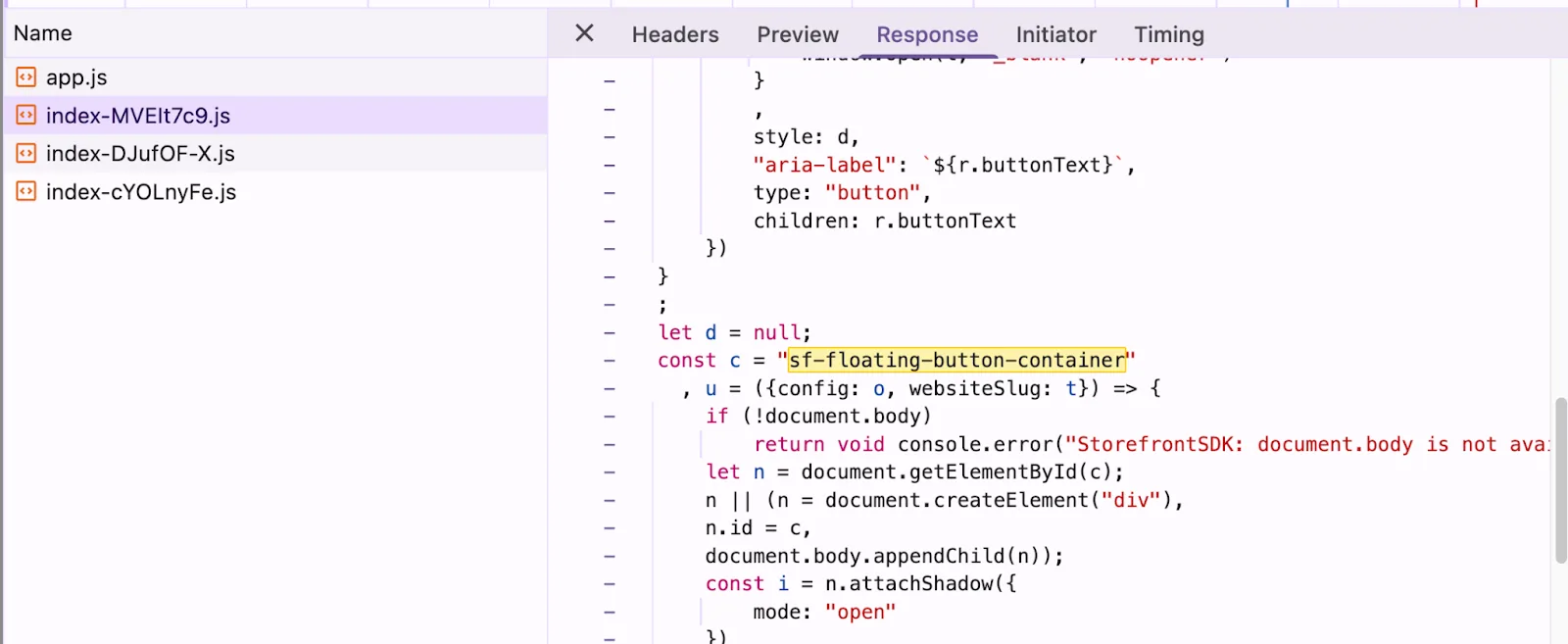The image size is (1568, 644).
Task: Select app.js in the request list
Action: point(274,76)
